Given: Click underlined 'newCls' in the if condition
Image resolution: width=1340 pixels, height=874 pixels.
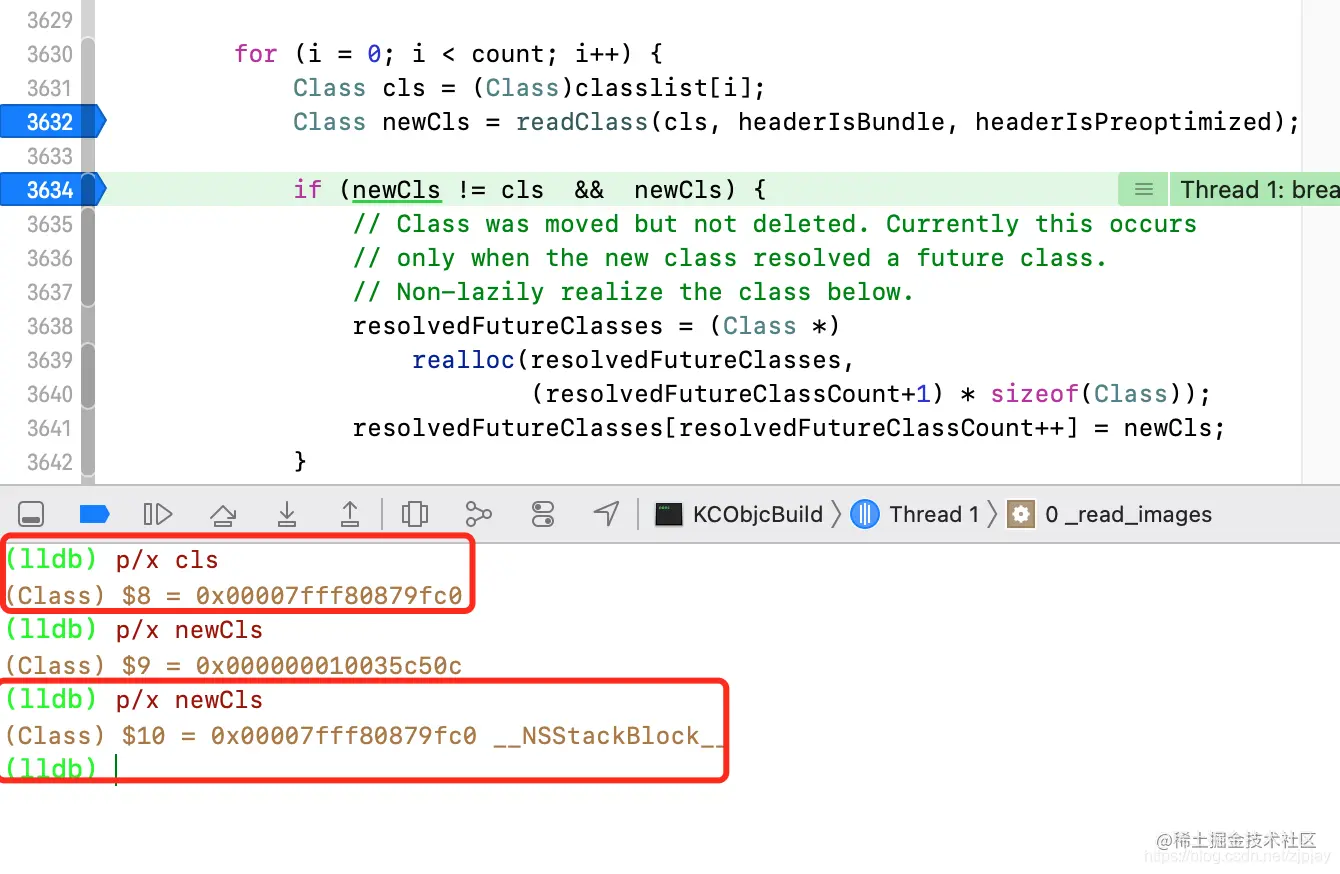Looking at the screenshot, I should click(x=396, y=190).
